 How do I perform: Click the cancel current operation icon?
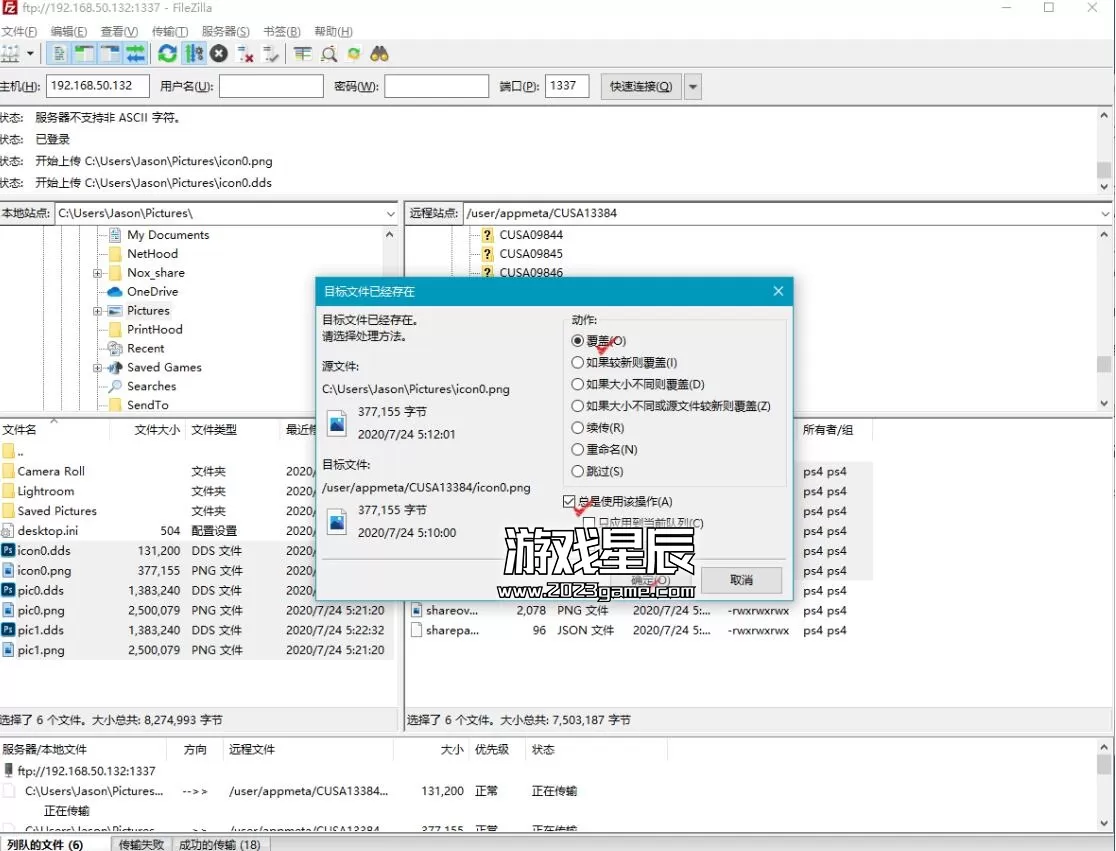(x=219, y=54)
